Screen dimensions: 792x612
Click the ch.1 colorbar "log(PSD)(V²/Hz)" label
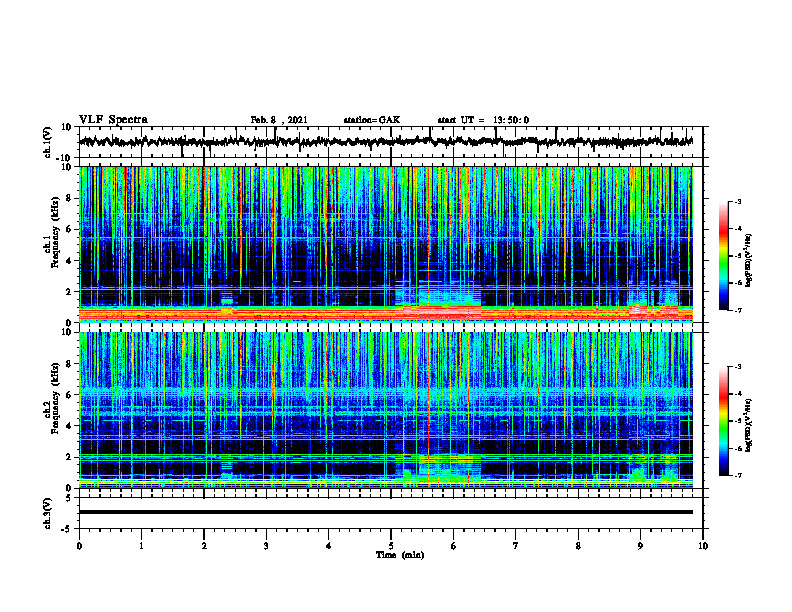749,261
